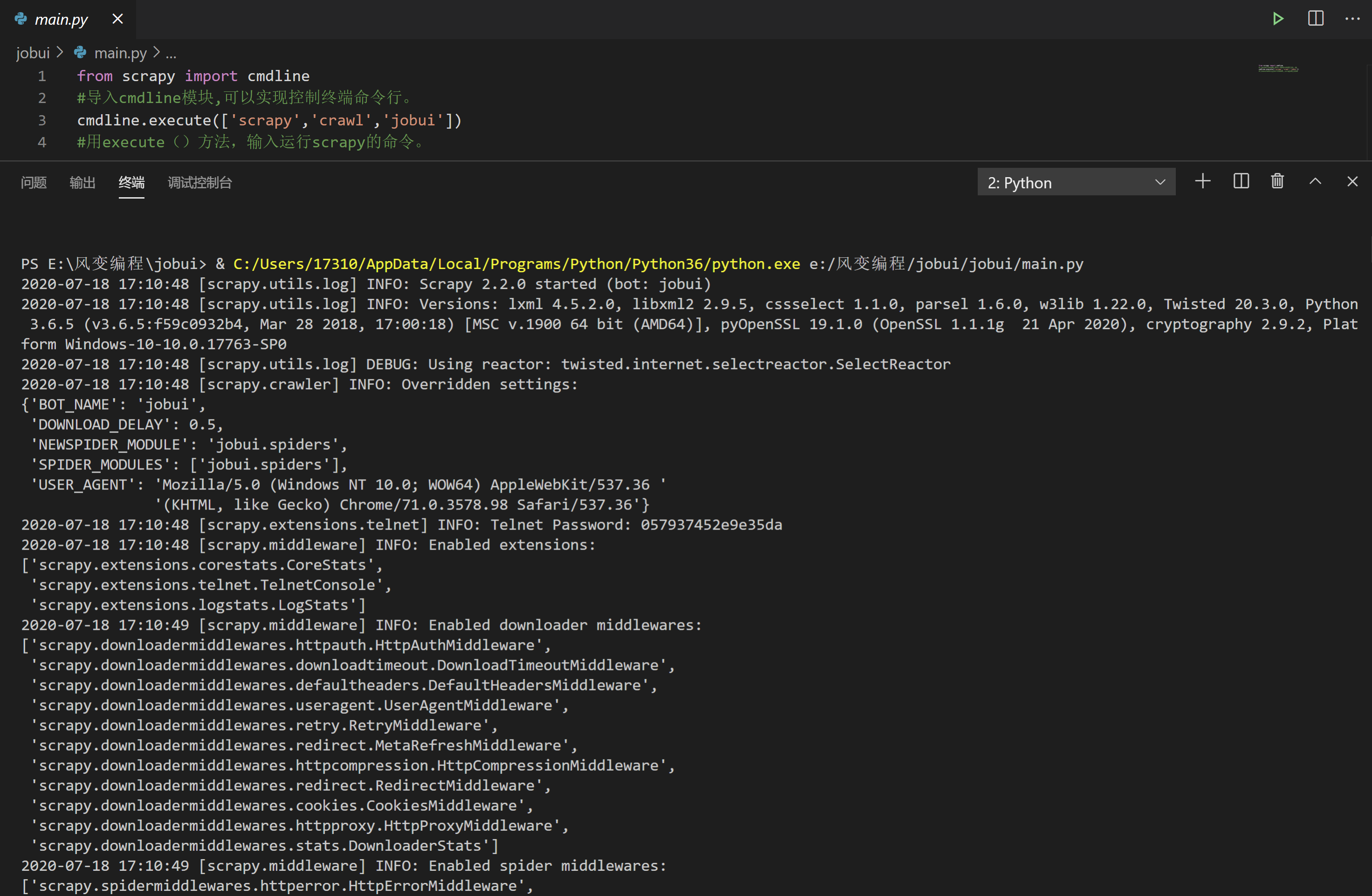The height and width of the screenshot is (896, 1372).
Task: Click the 'USER_AGENT' line in terminal output
Action: (x=348, y=485)
